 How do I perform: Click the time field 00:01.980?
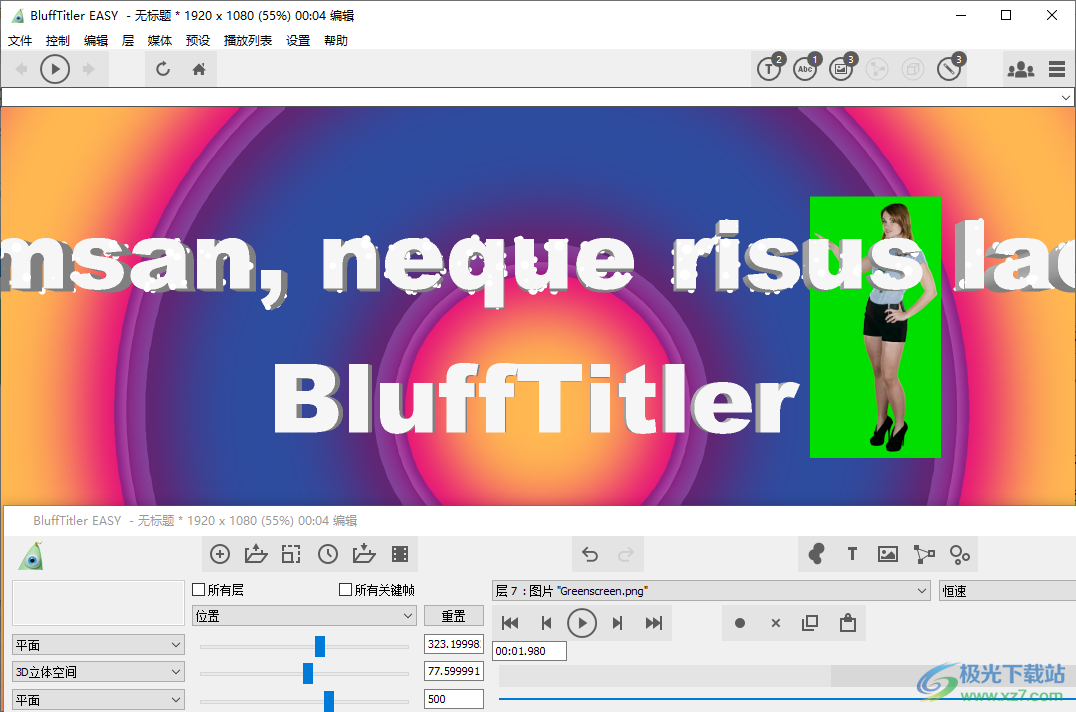tap(529, 651)
